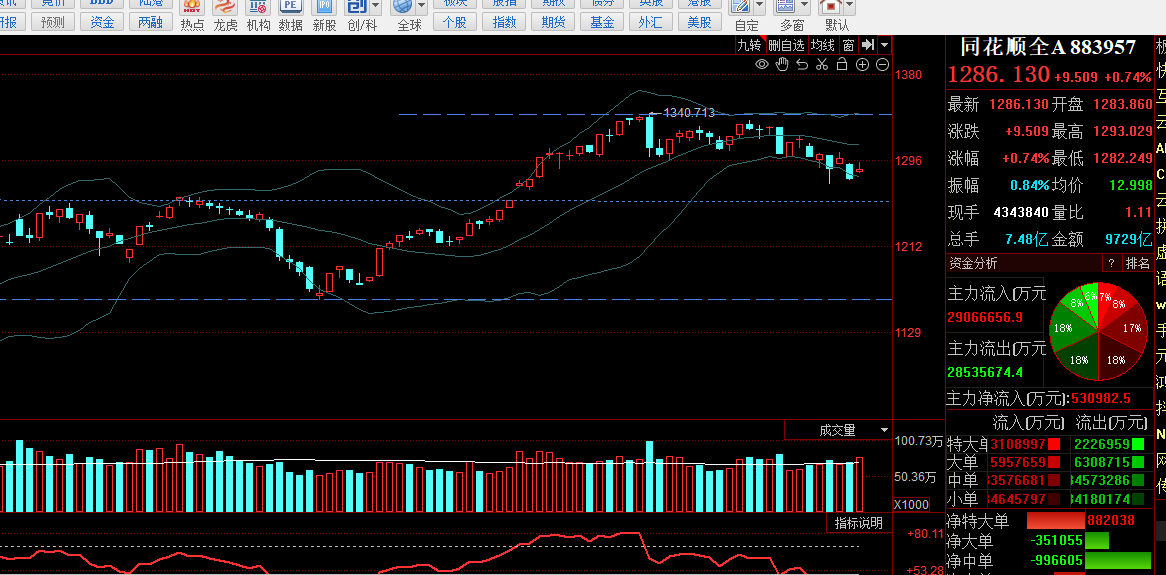Toggle the 九转 indicator
Viewport: 1166px width, 575px height.
[750, 45]
